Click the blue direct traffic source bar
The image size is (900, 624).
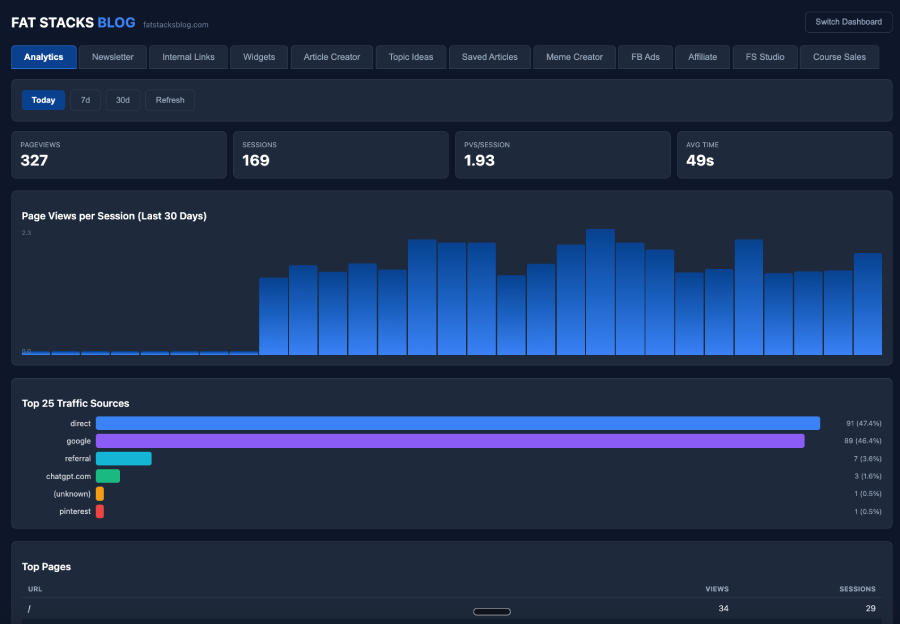457,423
